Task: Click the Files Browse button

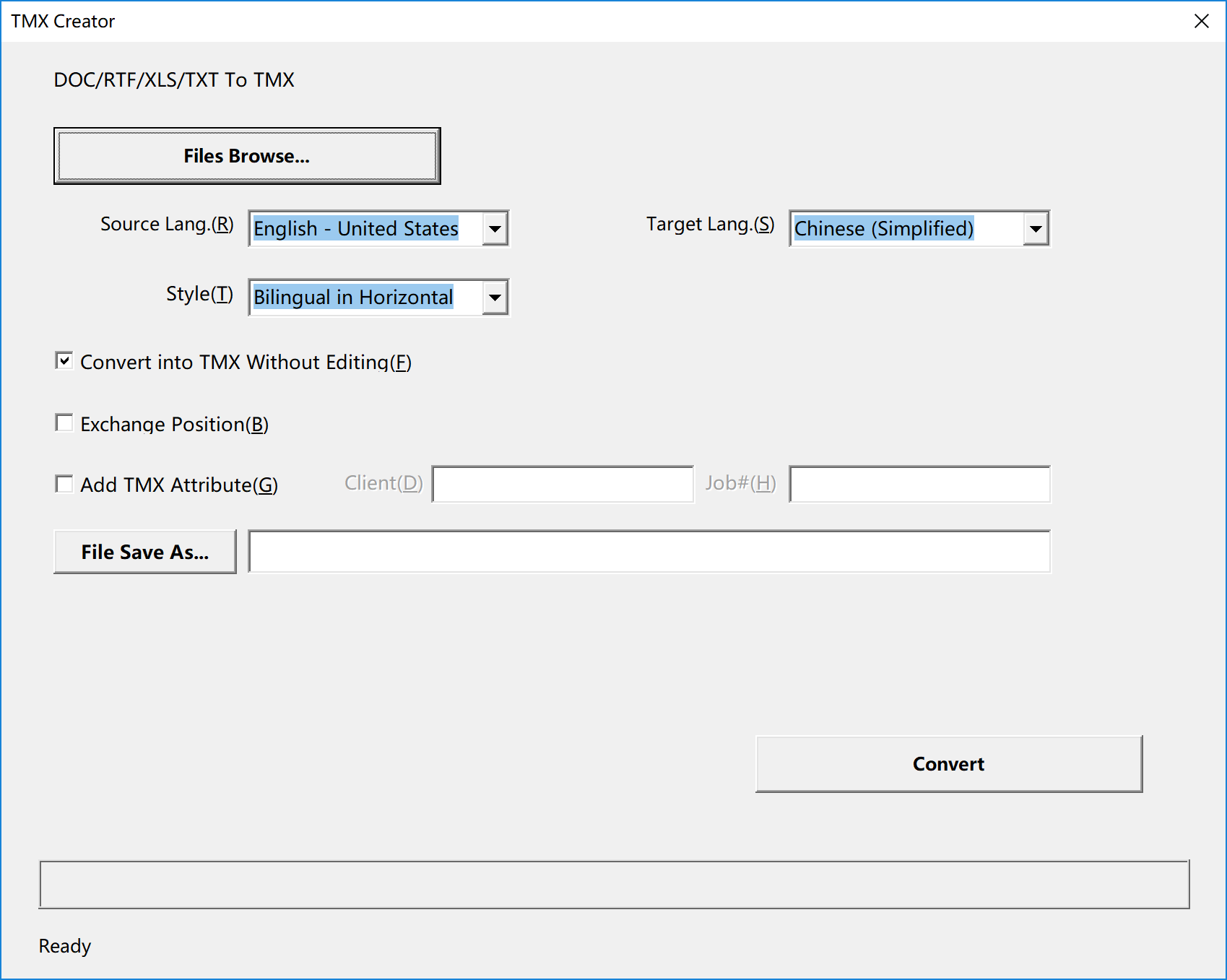Action: coord(246,156)
